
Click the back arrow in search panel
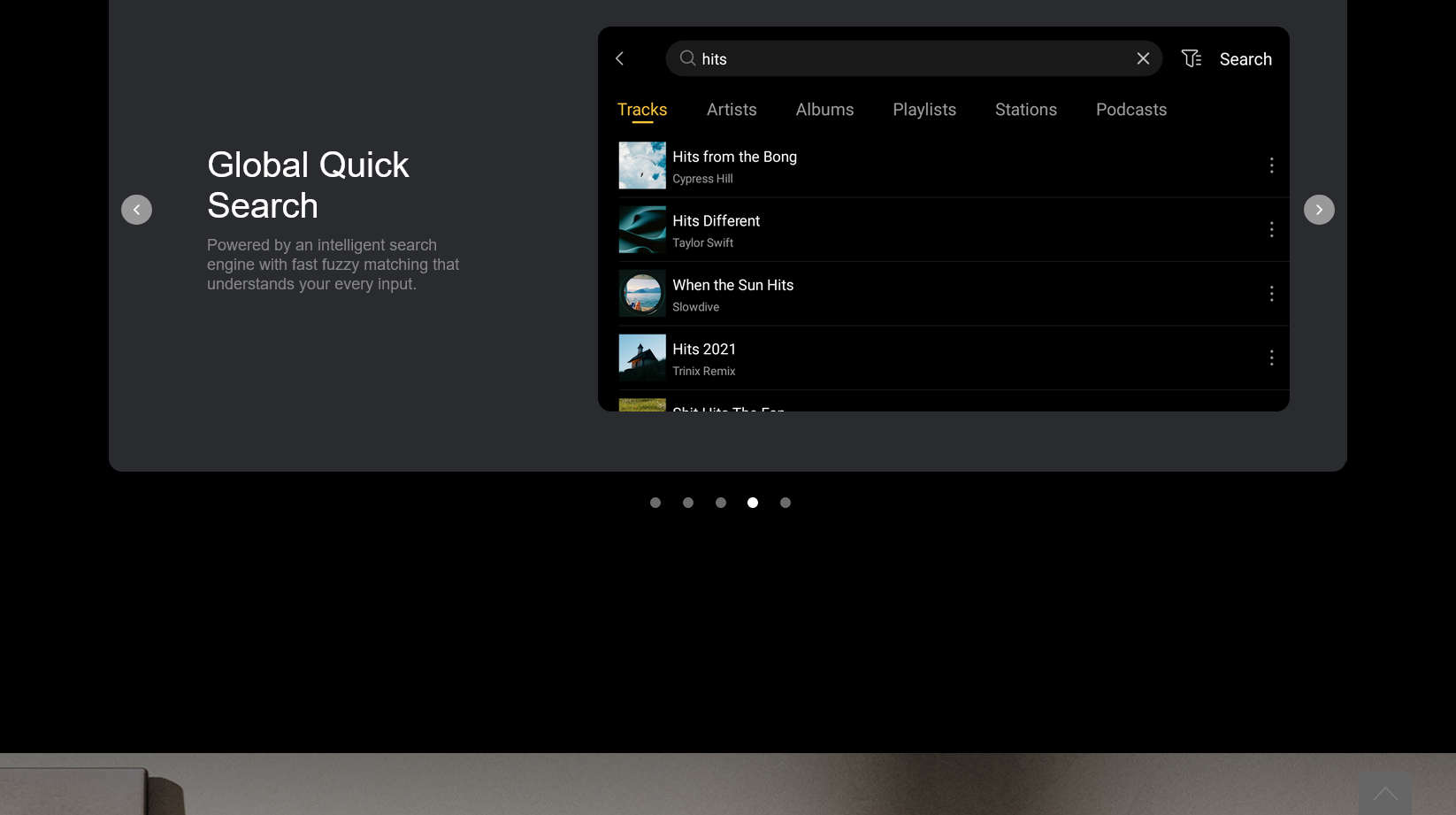[619, 58]
